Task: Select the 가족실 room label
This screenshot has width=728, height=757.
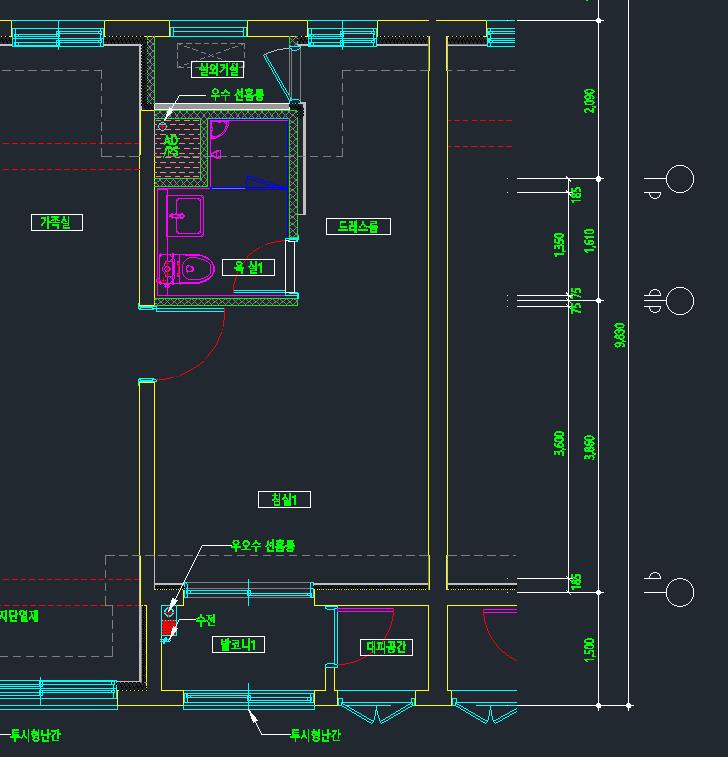Action: click(56, 222)
